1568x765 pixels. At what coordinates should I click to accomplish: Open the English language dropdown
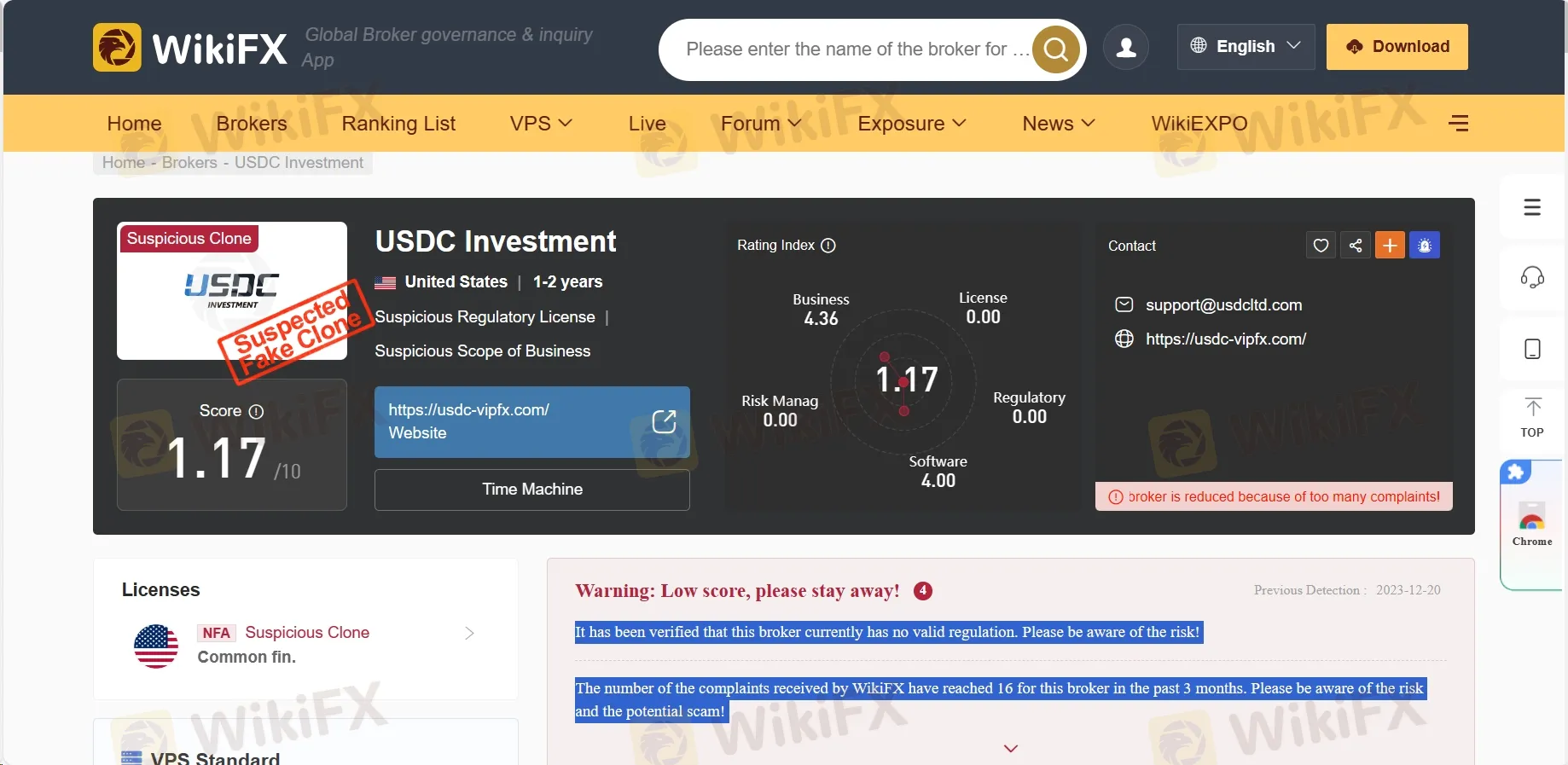point(1246,46)
